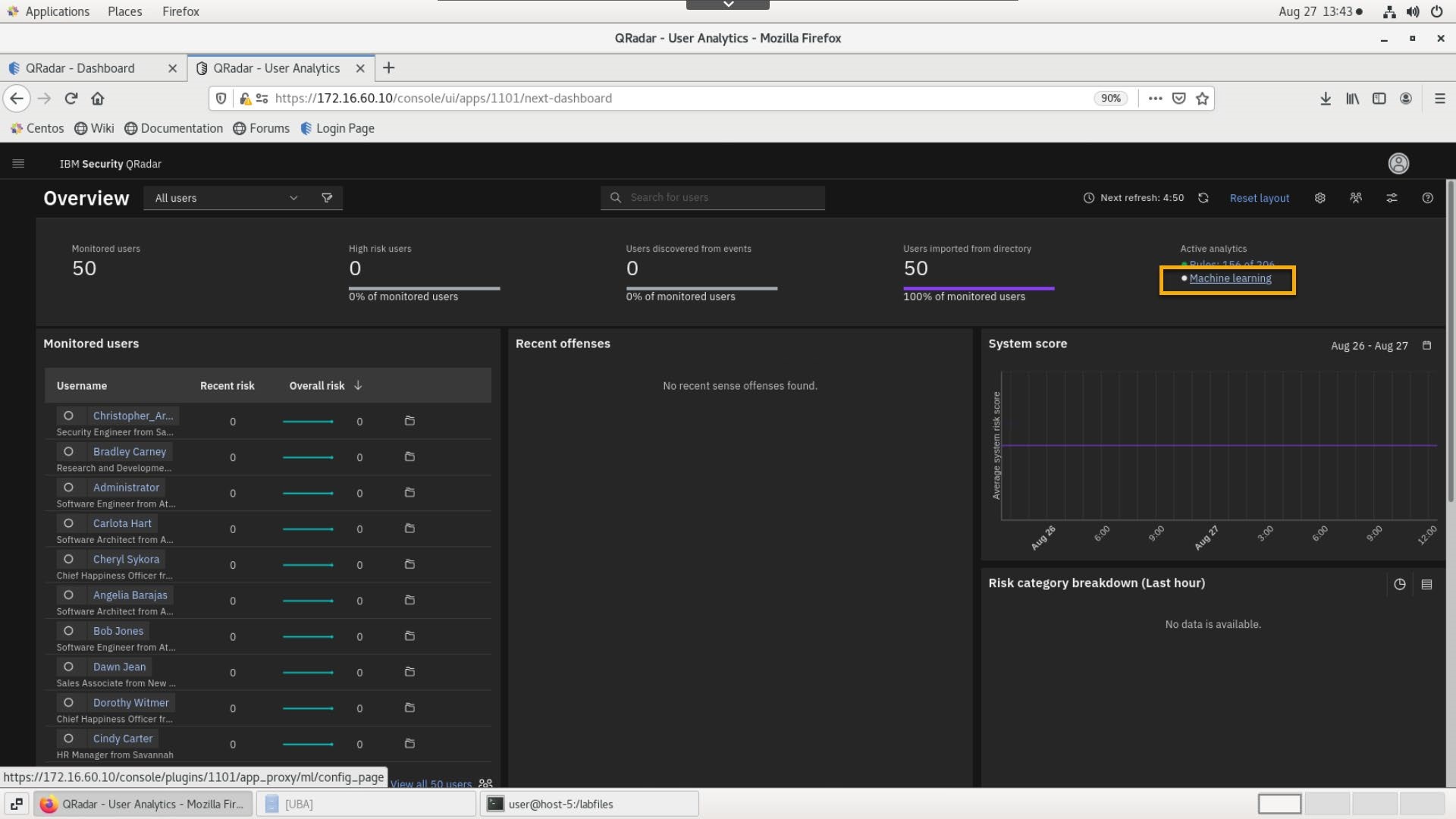Click Reset layout link
The height and width of the screenshot is (819, 1456).
point(1259,198)
